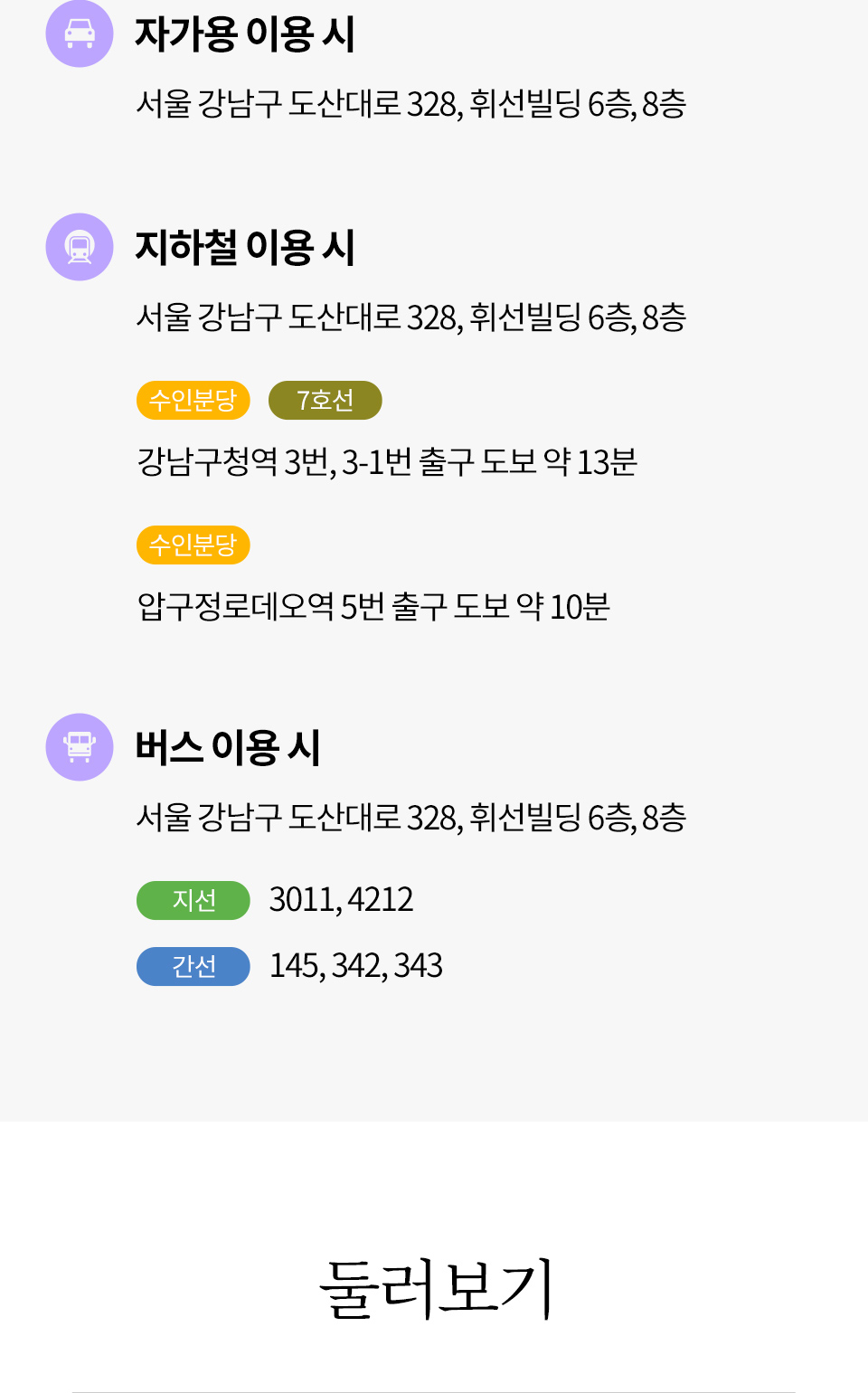The width and height of the screenshot is (868, 1393).
Task: Click the blue 간선 bus badge
Action: 193,966
